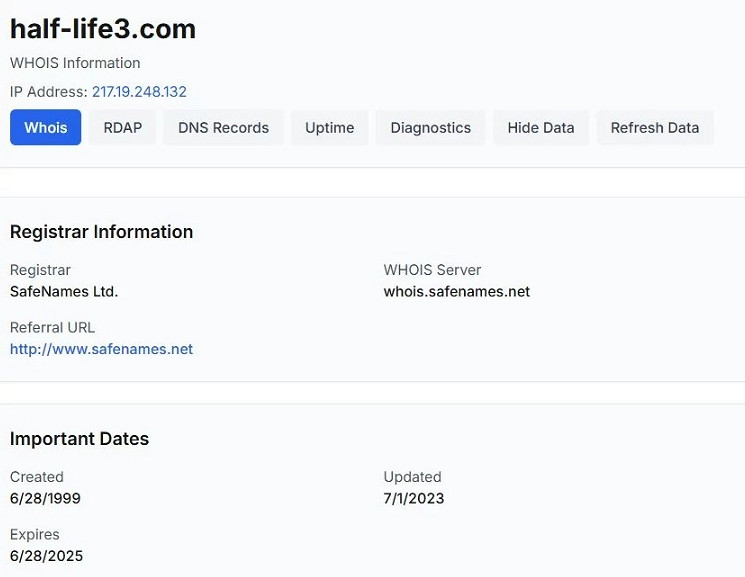
Task: Click the Registrar Information section heading
Action: (x=101, y=232)
